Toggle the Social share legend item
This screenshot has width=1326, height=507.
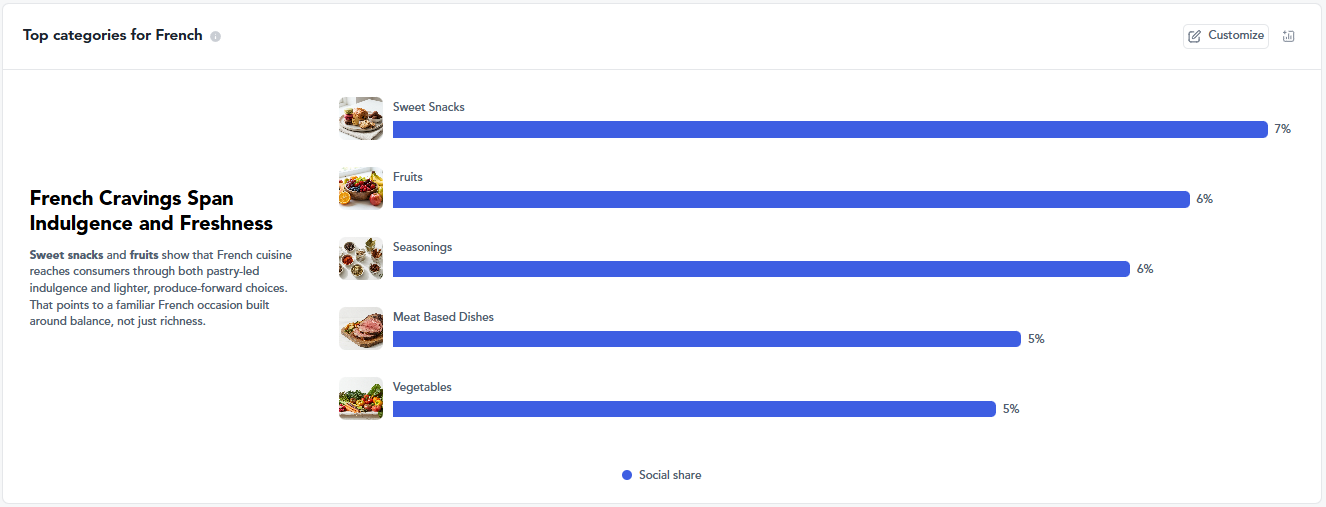[x=662, y=475]
